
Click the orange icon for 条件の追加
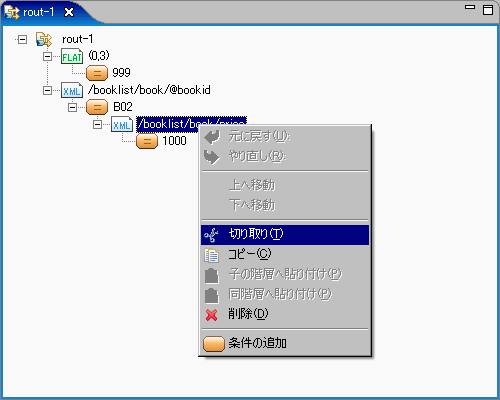(x=214, y=344)
